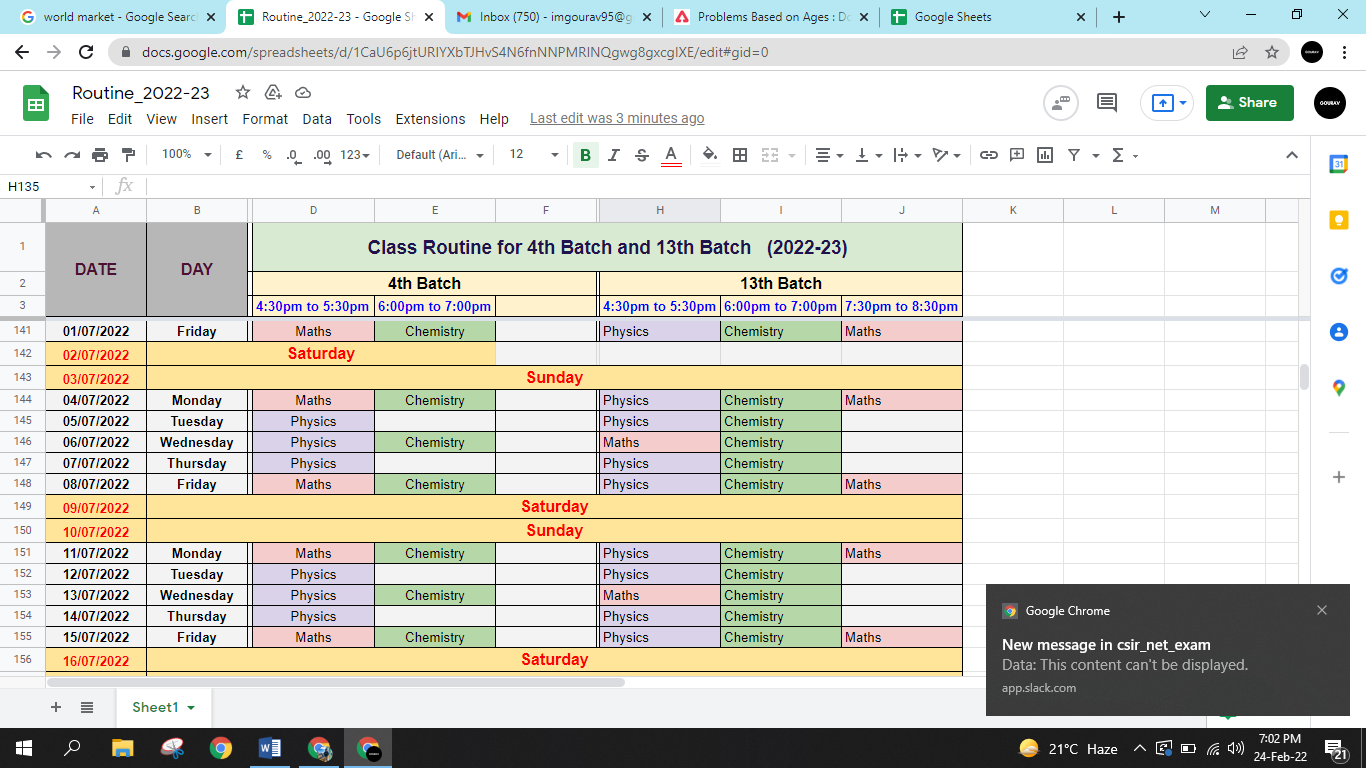Screen dimensions: 1366x768
Task: Star the Routine_2022-23 document
Action: tap(243, 93)
